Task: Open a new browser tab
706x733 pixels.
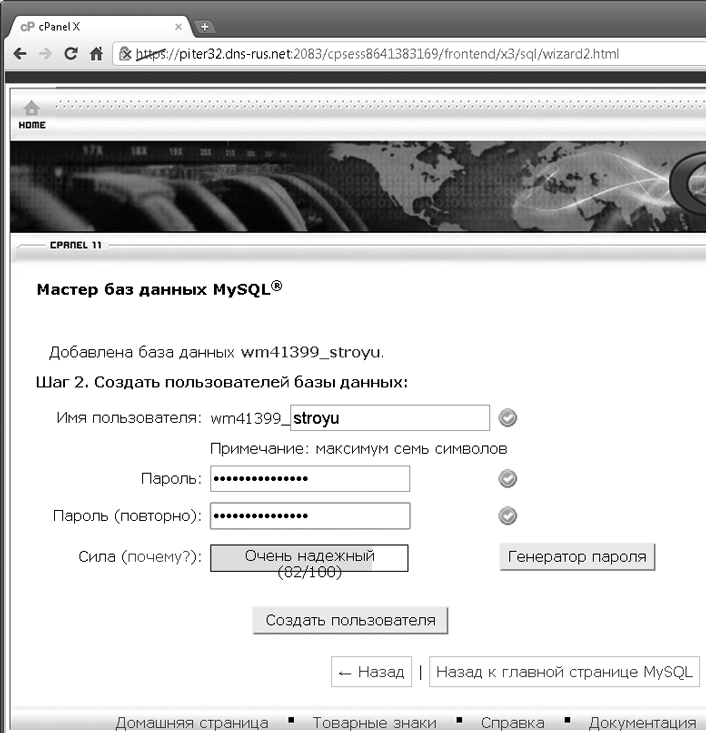Action: pyautogui.click(x=204, y=27)
